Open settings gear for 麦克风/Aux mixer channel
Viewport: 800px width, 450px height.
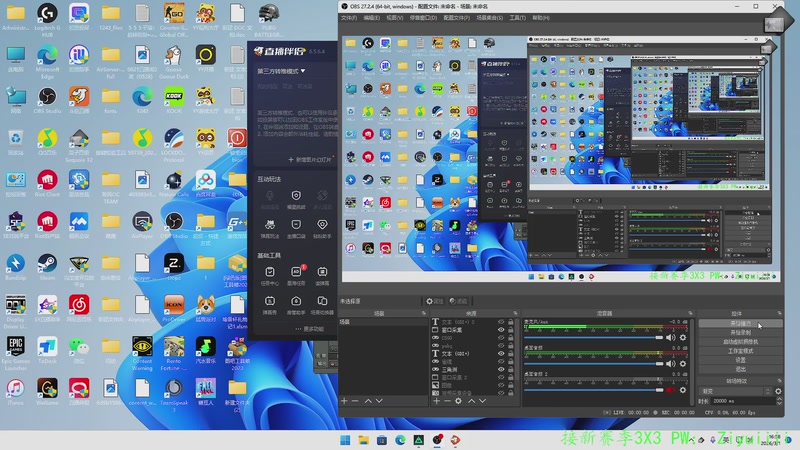683,337
